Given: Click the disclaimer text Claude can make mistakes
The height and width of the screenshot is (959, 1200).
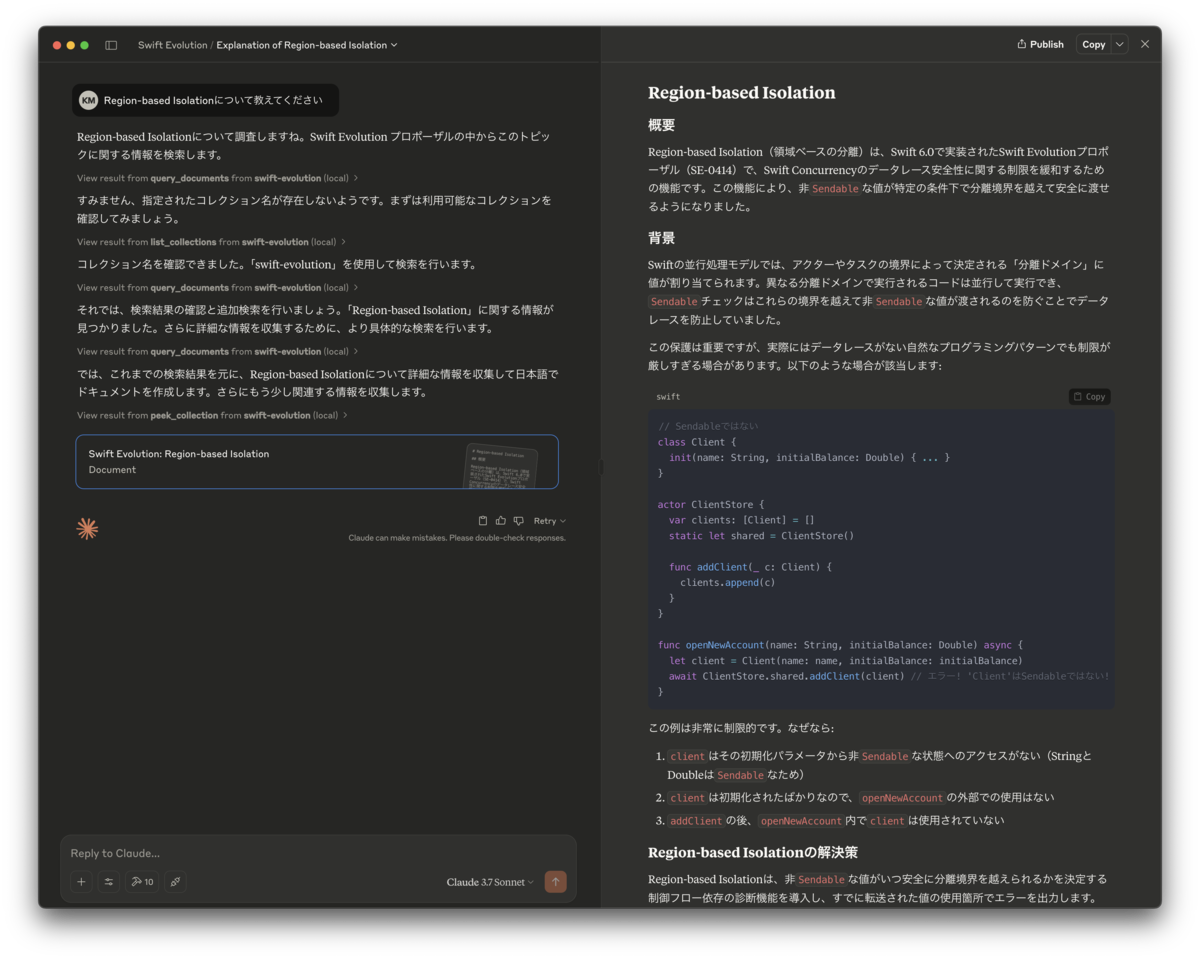Looking at the screenshot, I should pos(457,538).
